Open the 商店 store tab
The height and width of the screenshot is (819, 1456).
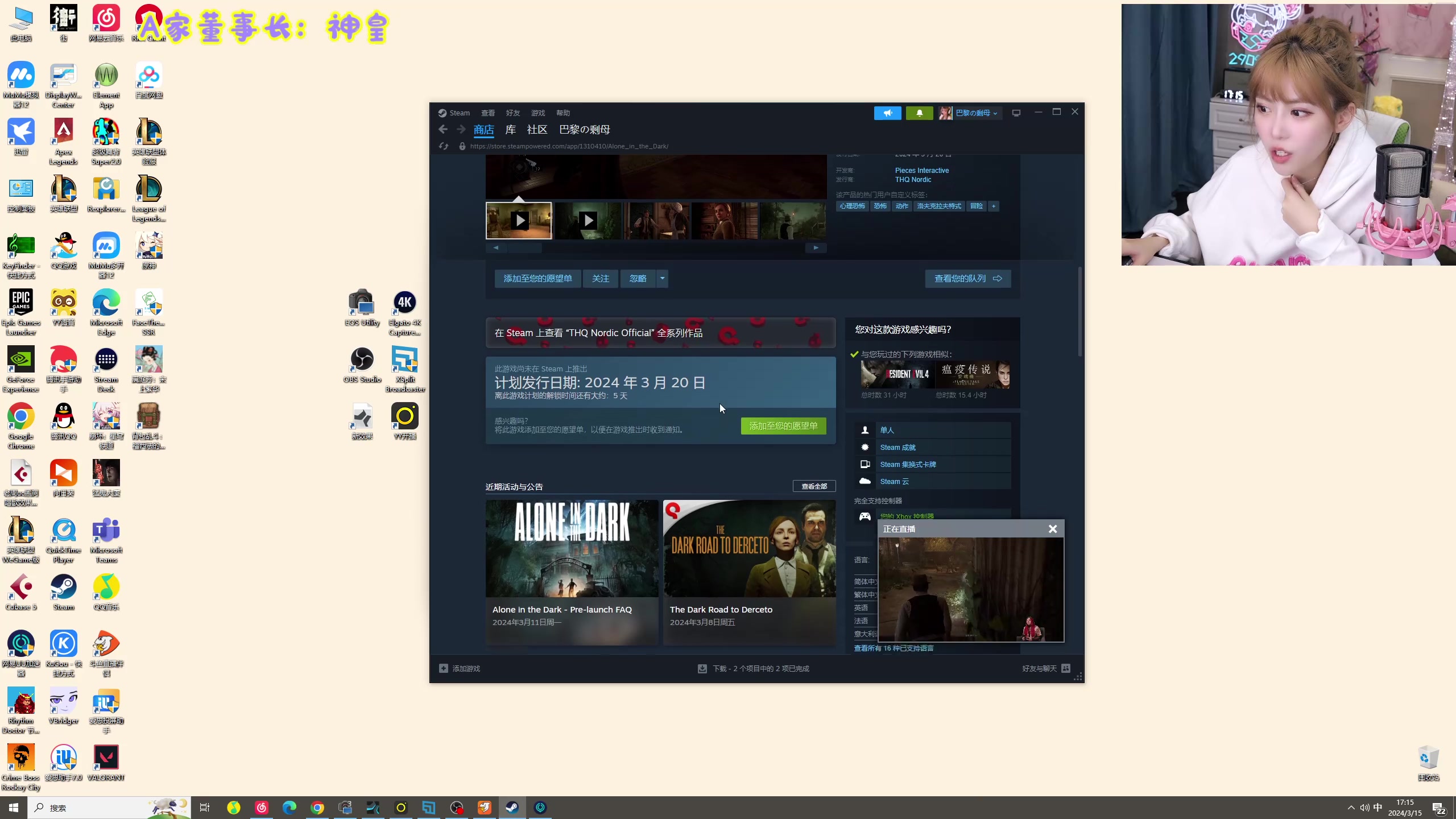point(483,130)
